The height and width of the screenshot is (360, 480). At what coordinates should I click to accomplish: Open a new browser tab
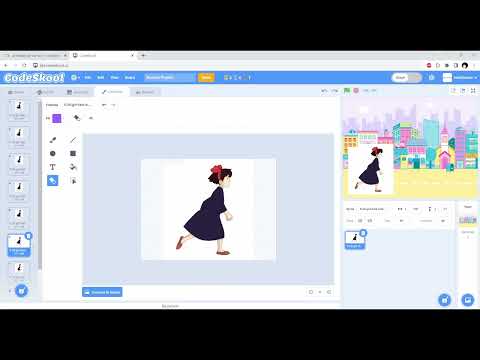(x=143, y=55)
